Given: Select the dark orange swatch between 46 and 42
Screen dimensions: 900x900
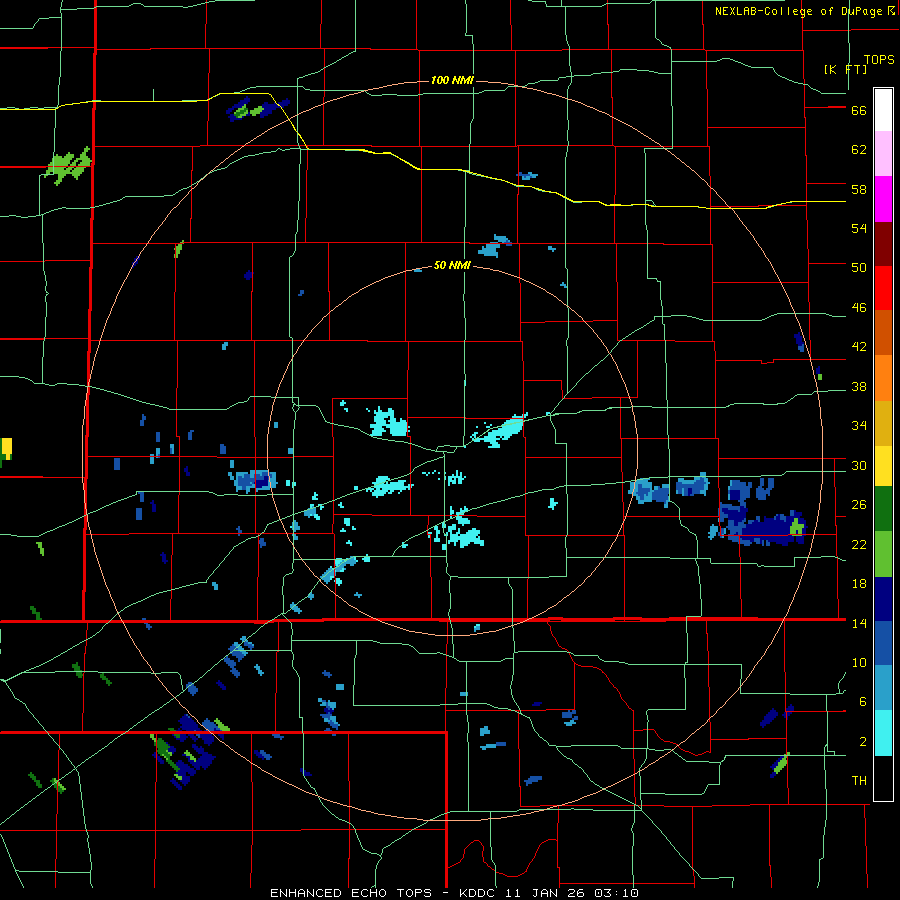Looking at the screenshot, I should 883,332.
